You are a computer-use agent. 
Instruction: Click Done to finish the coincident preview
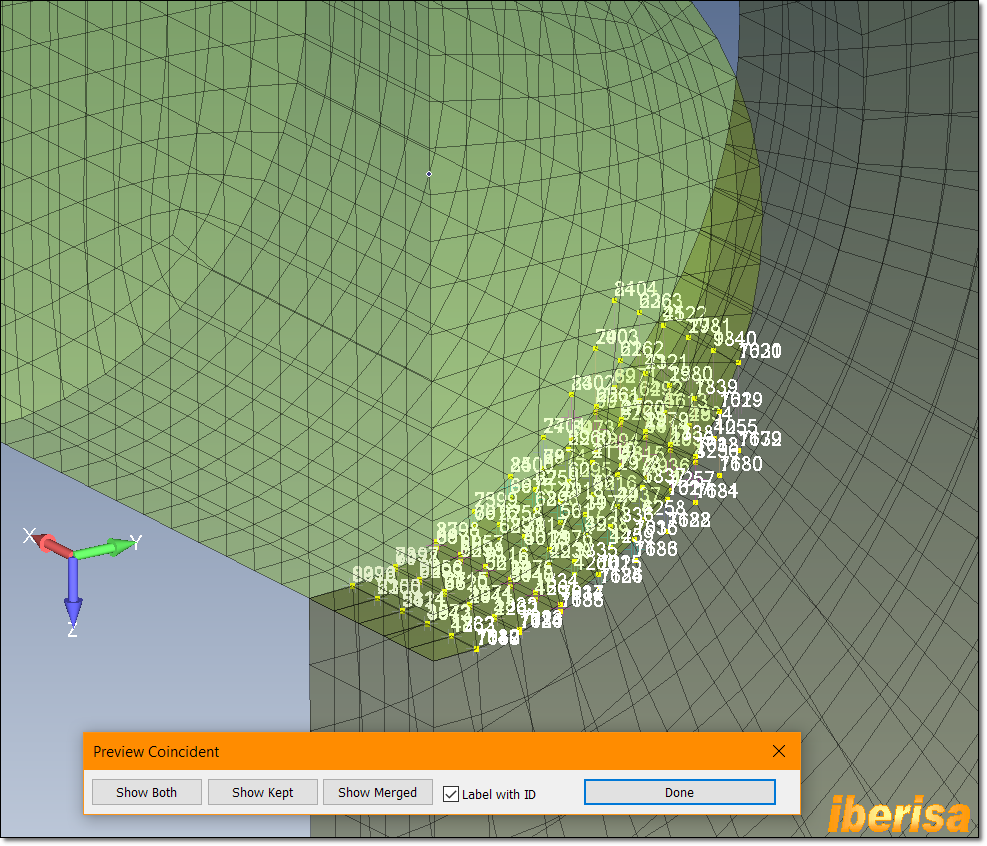tap(679, 791)
